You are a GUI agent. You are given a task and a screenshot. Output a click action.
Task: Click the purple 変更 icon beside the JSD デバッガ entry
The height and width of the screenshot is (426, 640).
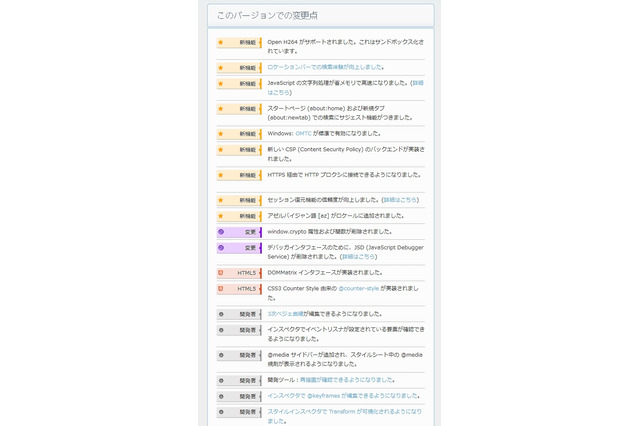pos(221,248)
